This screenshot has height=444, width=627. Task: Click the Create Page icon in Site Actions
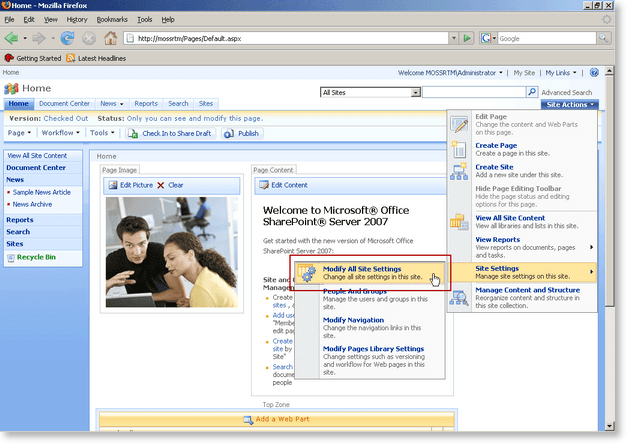[459, 149]
